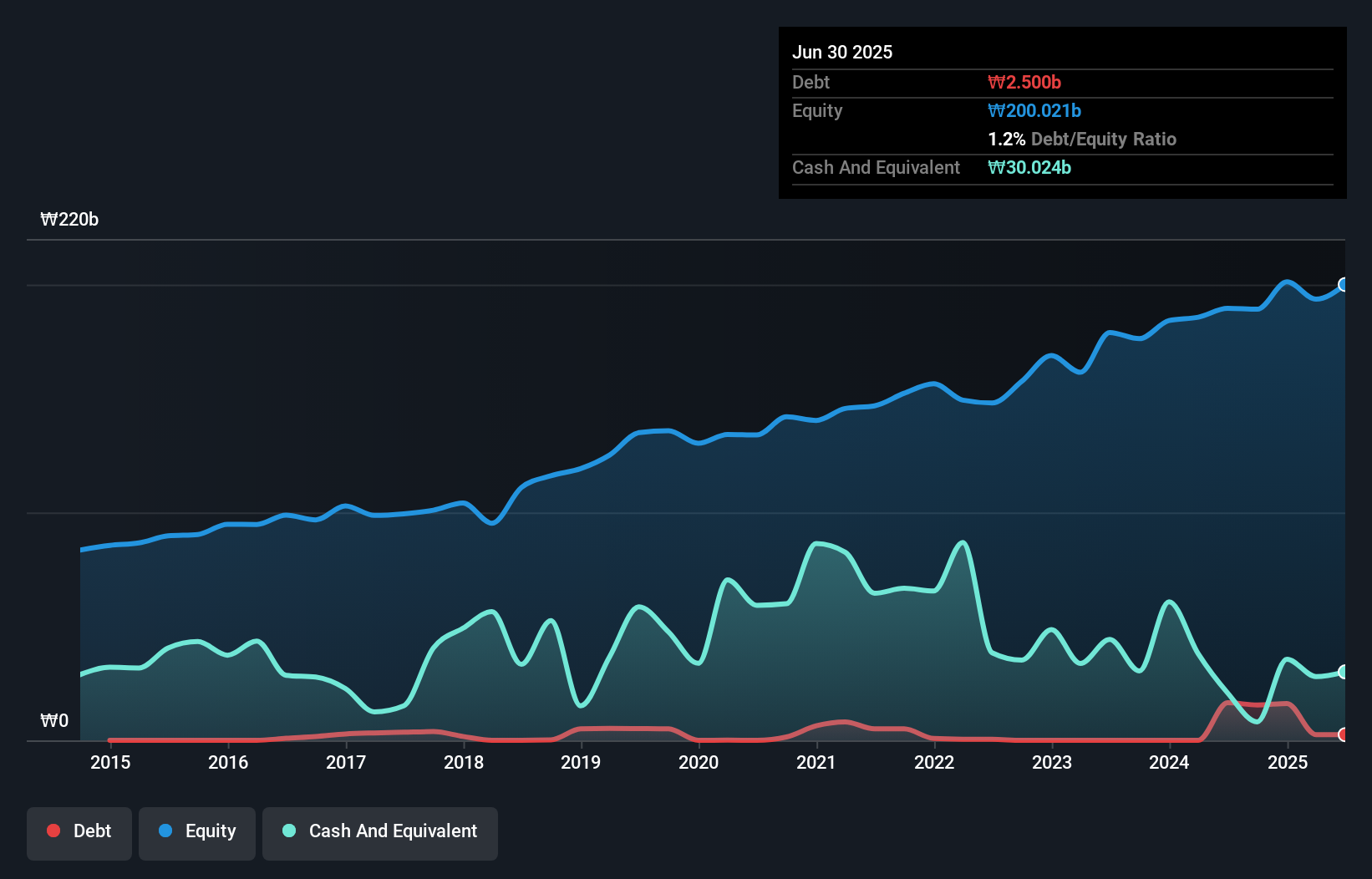Select the 2015 x-axis label
Screen dimensions: 1372x879
pos(110,762)
